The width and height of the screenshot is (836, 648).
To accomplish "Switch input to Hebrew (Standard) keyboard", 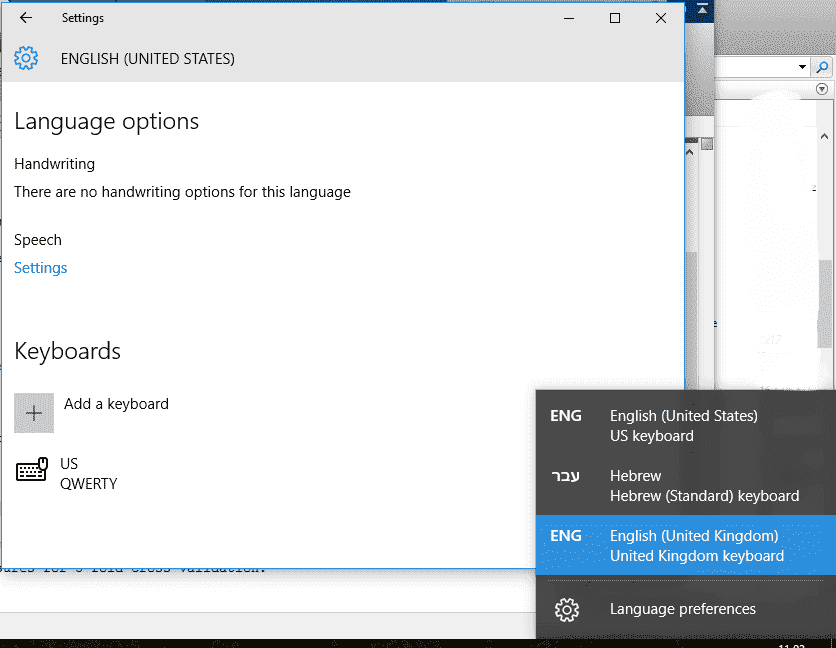I will click(x=686, y=485).
